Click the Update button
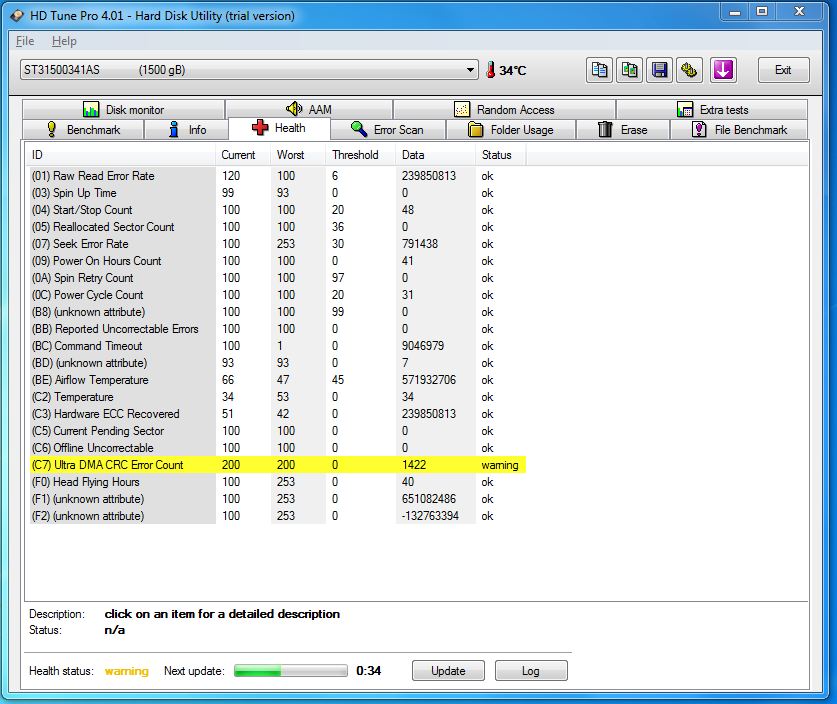This screenshot has height=704, width=837. tap(448, 671)
